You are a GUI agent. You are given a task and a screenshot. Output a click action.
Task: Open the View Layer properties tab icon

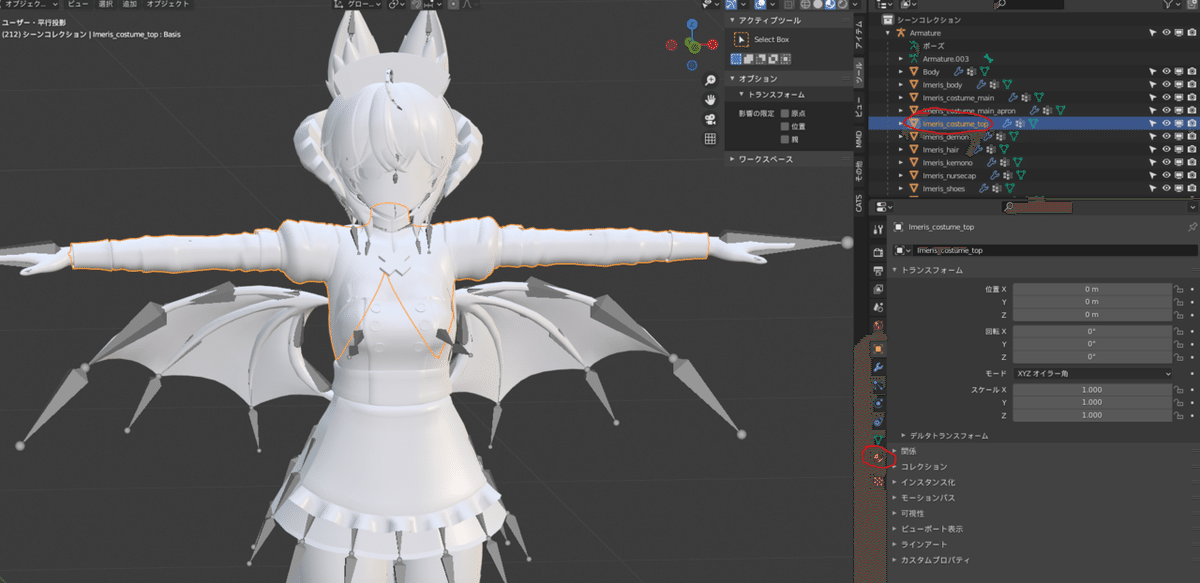click(877, 289)
